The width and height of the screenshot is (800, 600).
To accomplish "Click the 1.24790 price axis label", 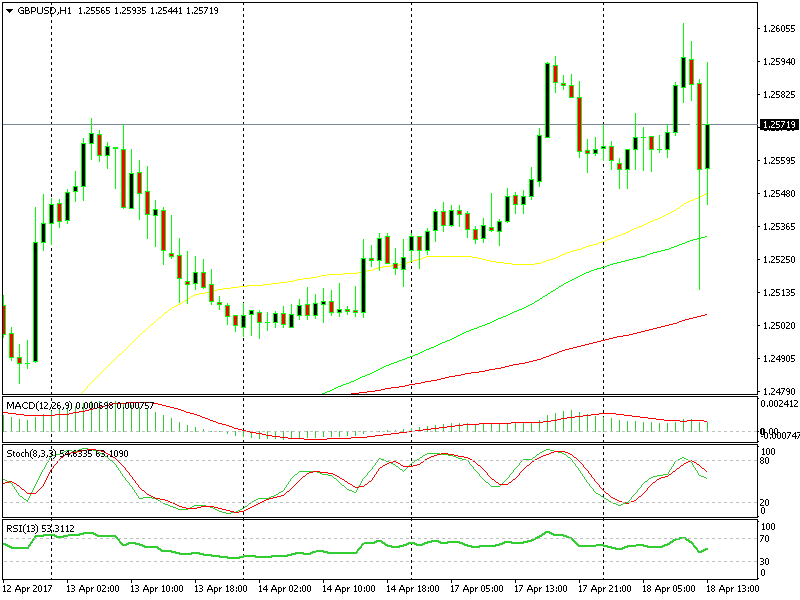I will (779, 391).
